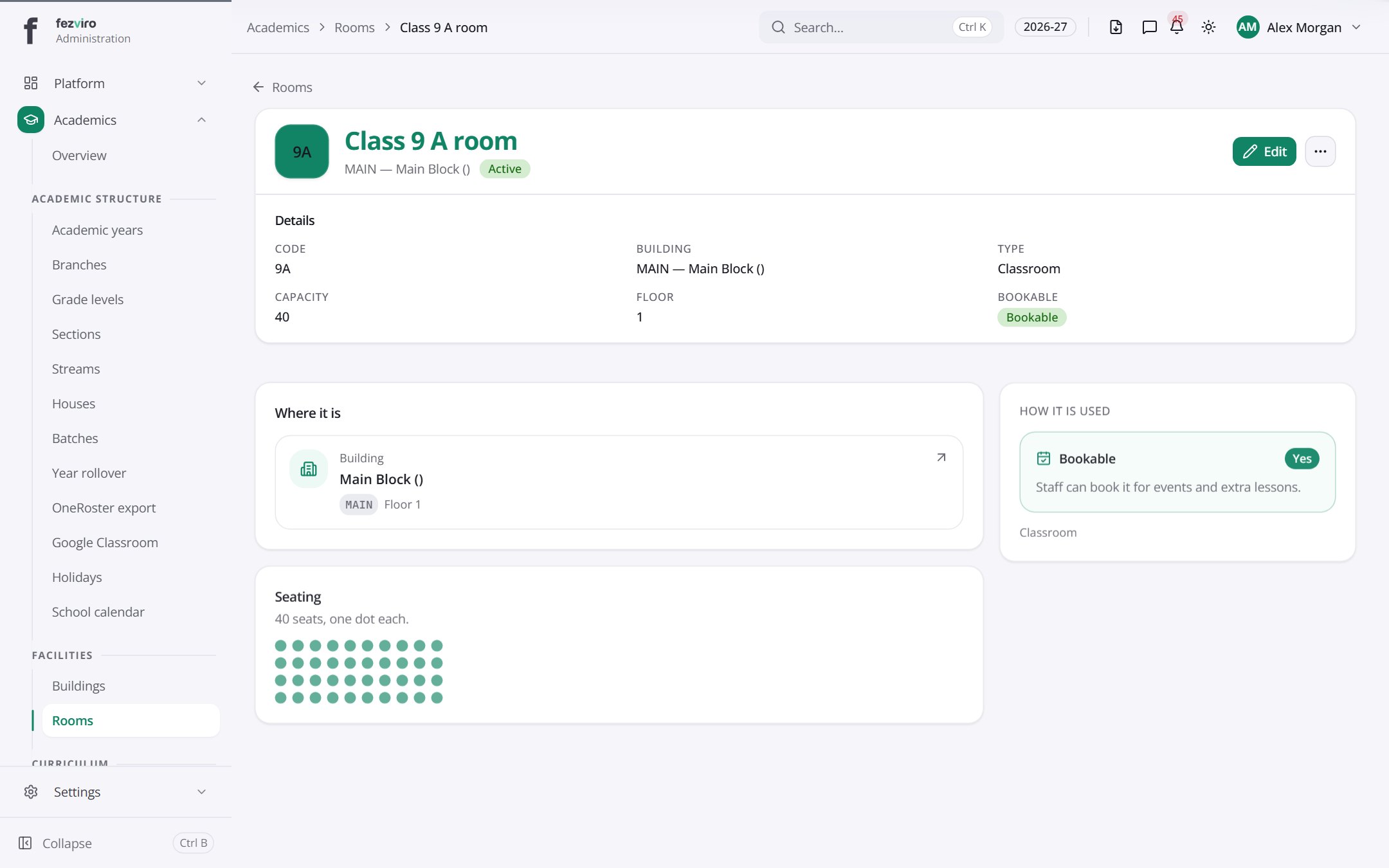Select Buildings under Facilities

click(78, 686)
